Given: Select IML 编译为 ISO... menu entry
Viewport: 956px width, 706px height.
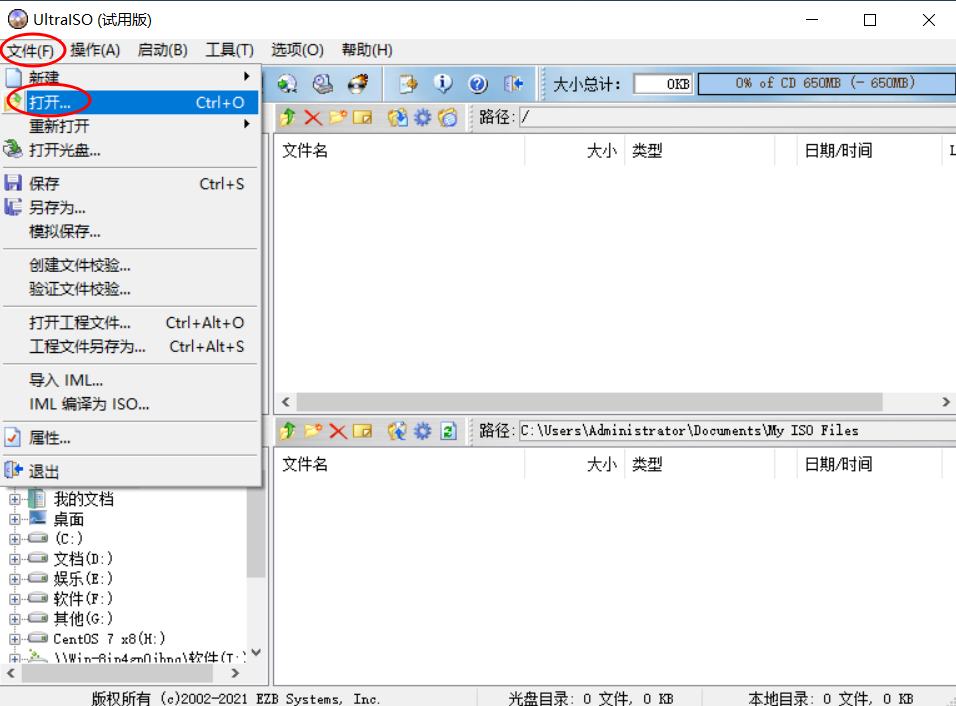Looking at the screenshot, I should (x=131, y=404).
